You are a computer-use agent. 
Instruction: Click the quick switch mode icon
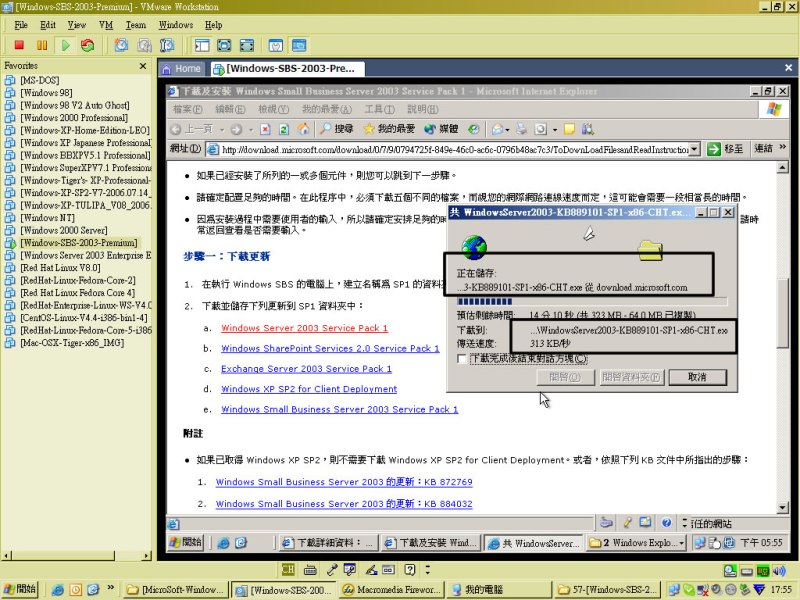coord(224,45)
